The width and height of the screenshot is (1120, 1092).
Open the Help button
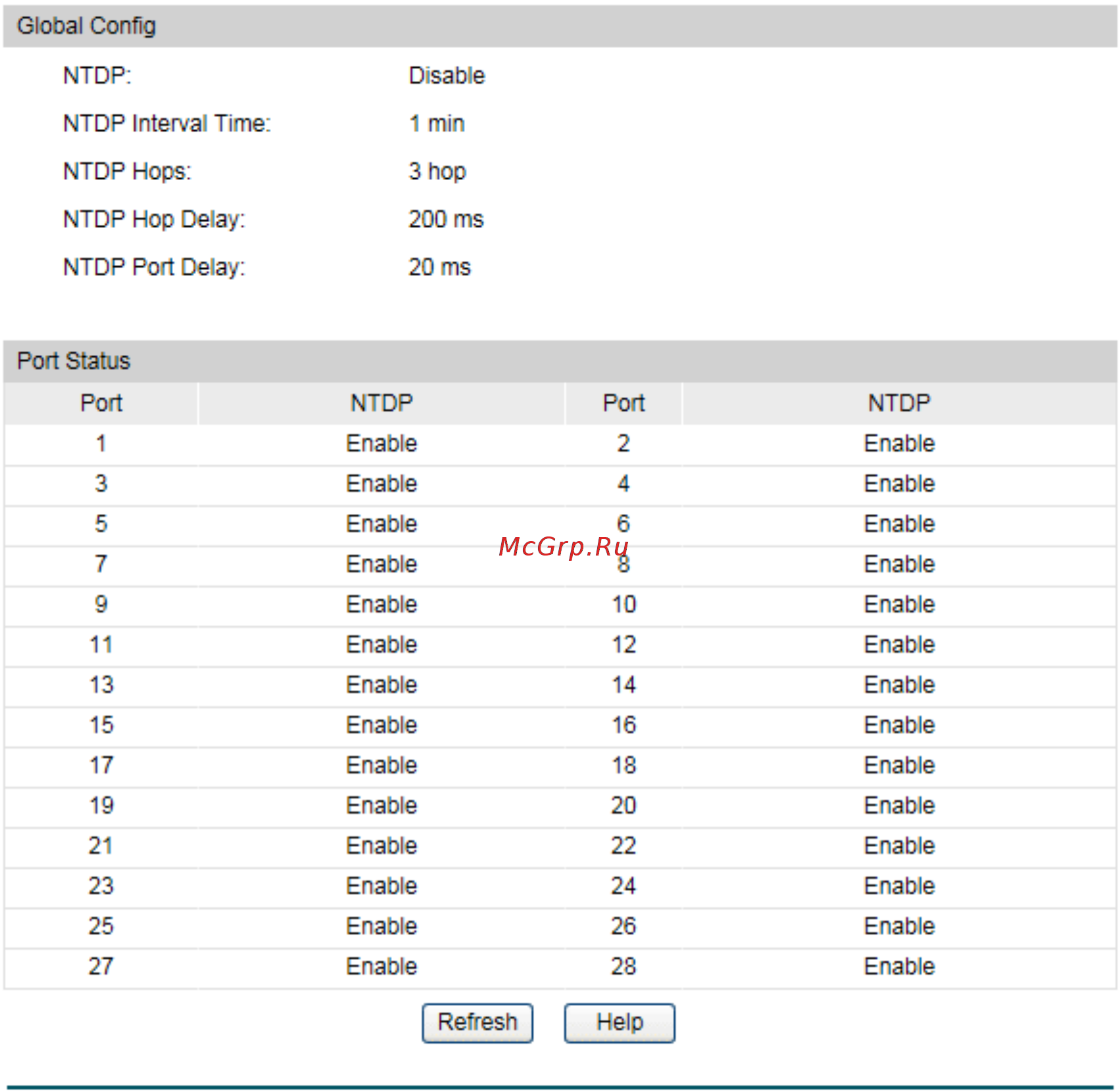(620, 1023)
